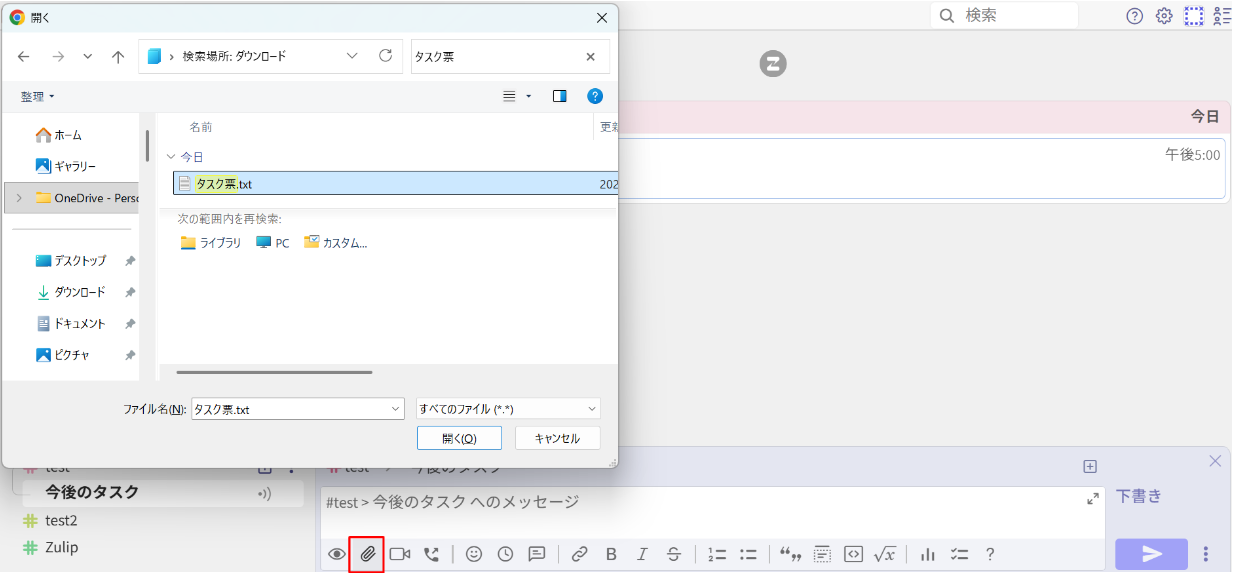Open デスクトップ in navigation pane
Screen dimensions: 1233x573
coord(70,261)
